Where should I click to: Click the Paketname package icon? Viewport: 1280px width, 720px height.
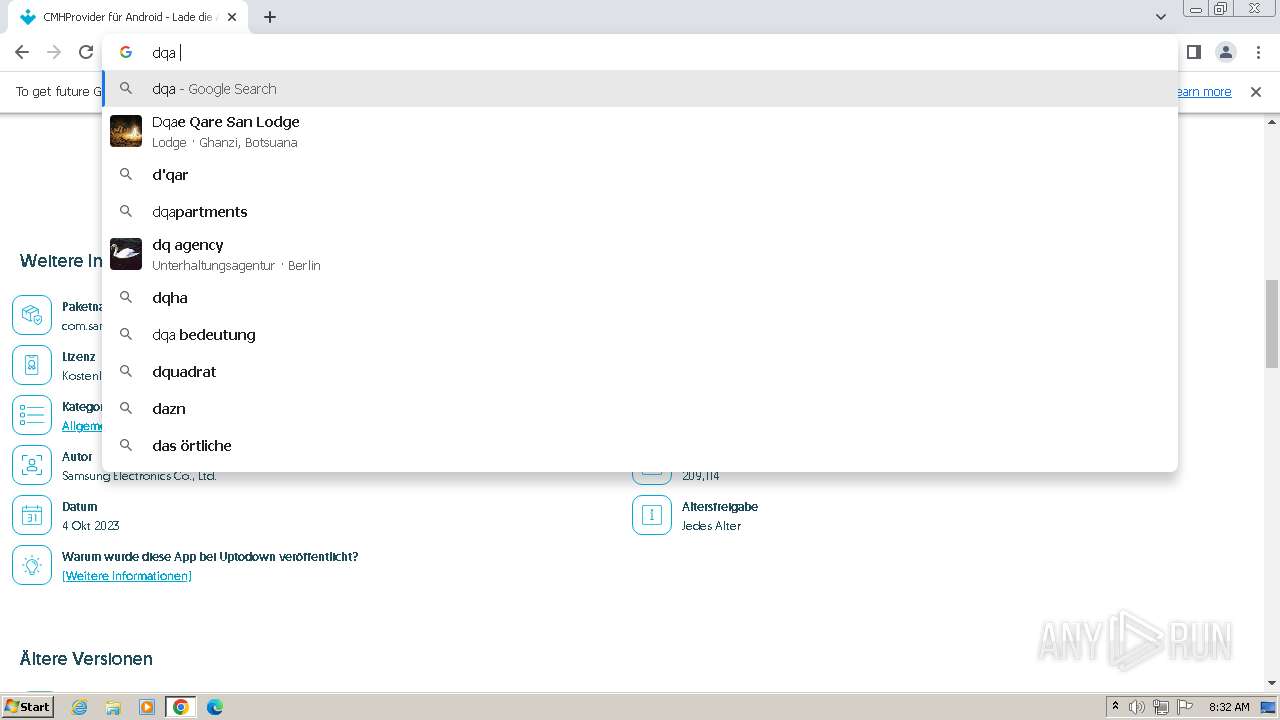click(32, 315)
